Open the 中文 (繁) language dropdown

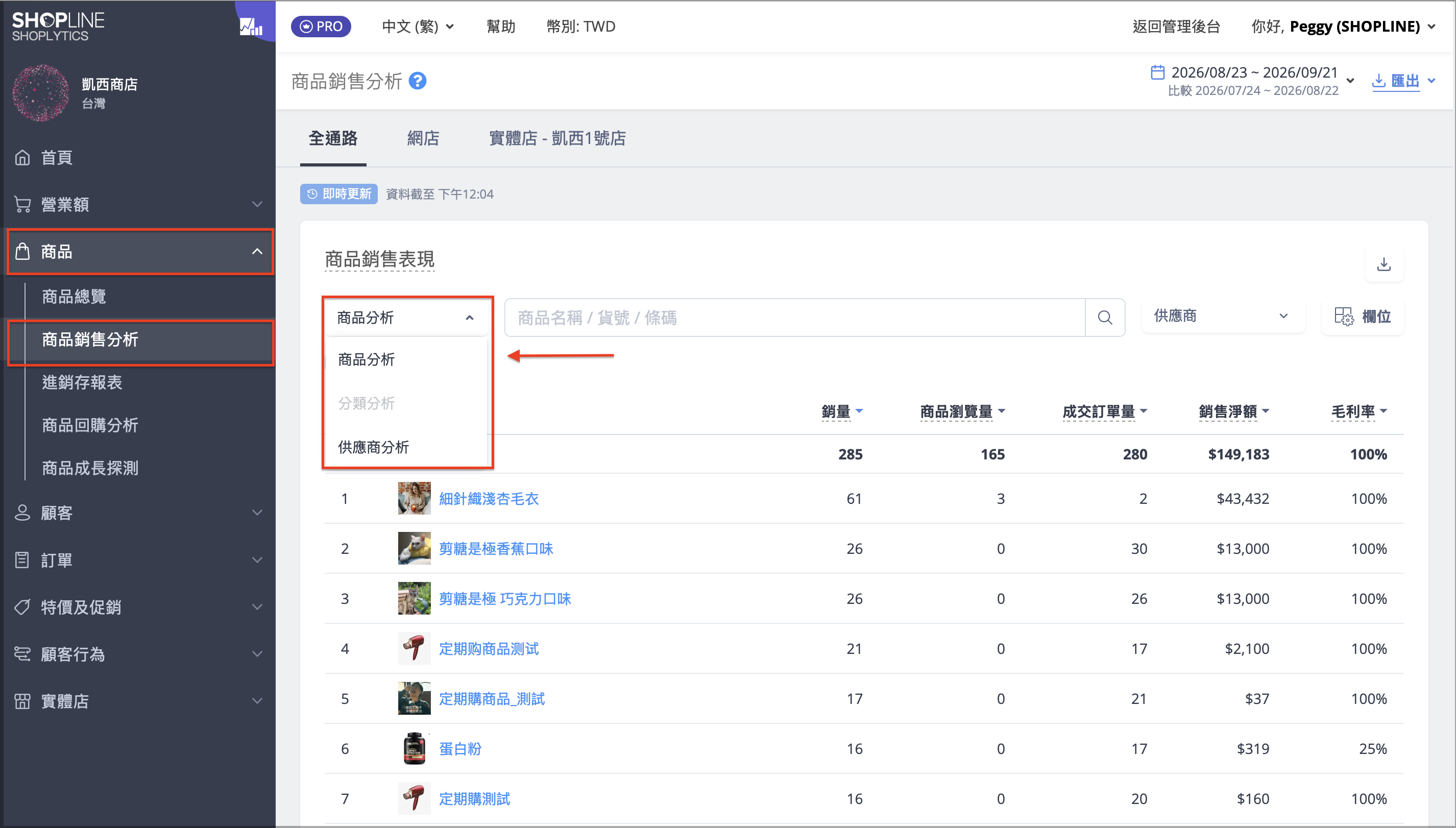(418, 26)
